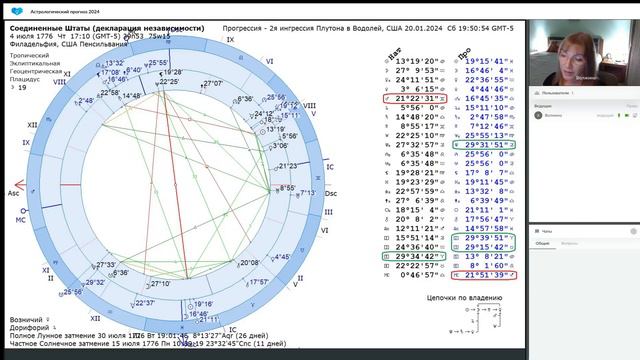Click the chart title Соединенные Штаты
The height and width of the screenshot is (360, 640).
tap(107, 28)
